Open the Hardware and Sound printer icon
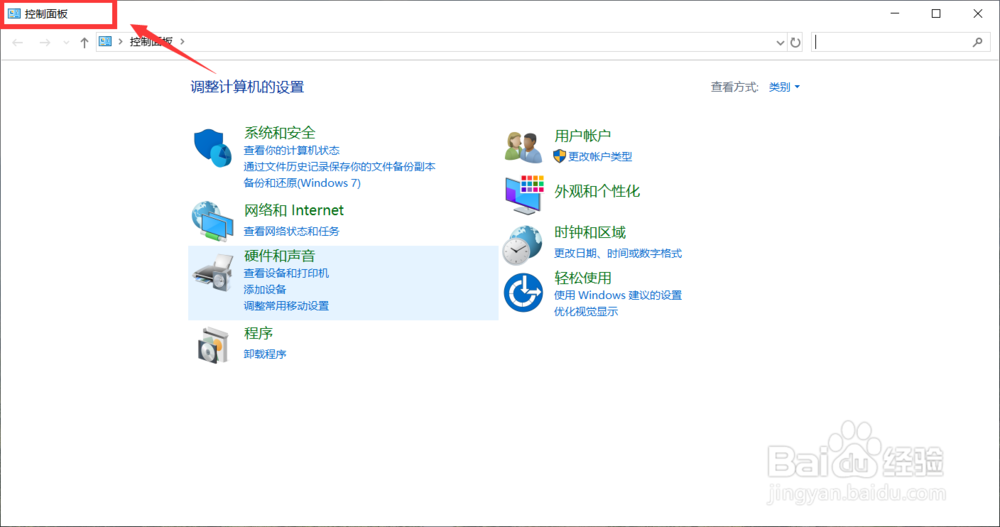This screenshot has width=1000, height=527. (x=213, y=272)
